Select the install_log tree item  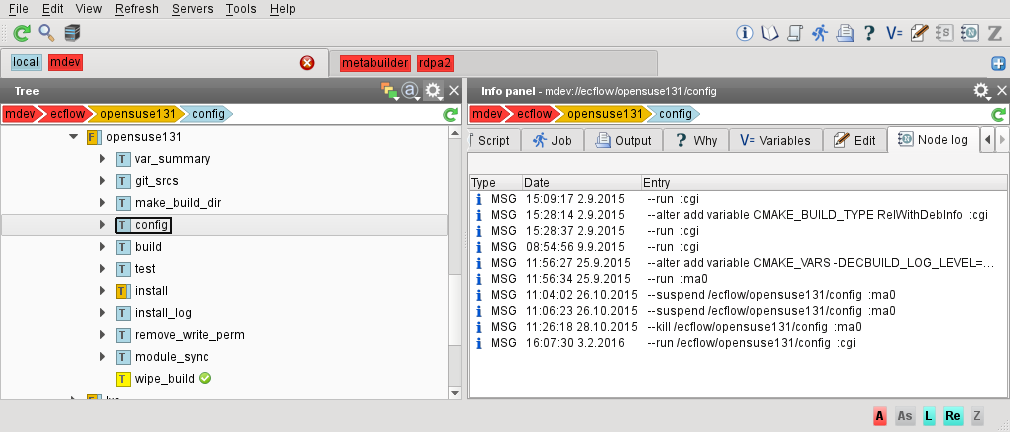[x=163, y=313]
